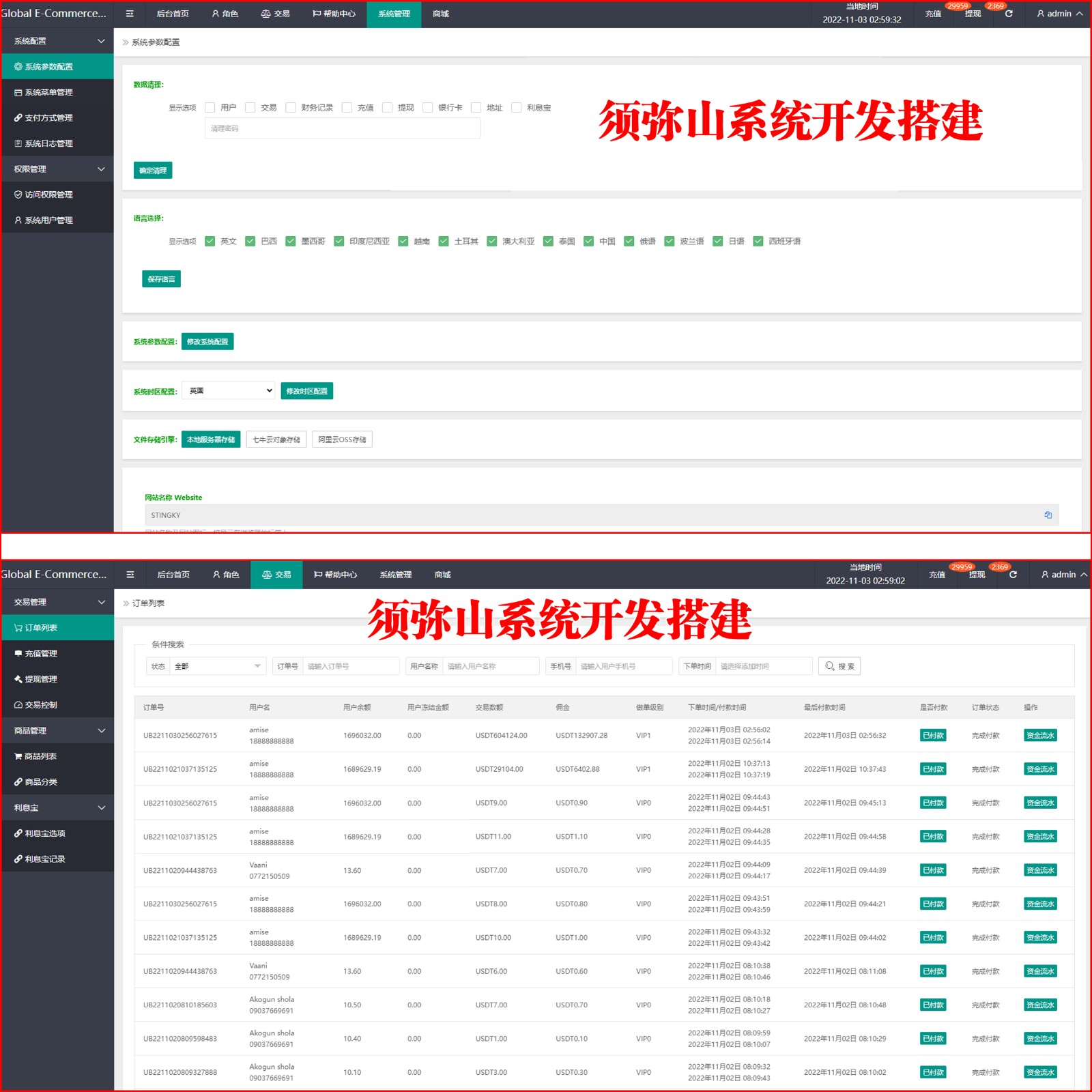Click the copy icon in 网站名称 field
Image resolution: width=1092 pixels, height=1092 pixels.
coord(1048,515)
